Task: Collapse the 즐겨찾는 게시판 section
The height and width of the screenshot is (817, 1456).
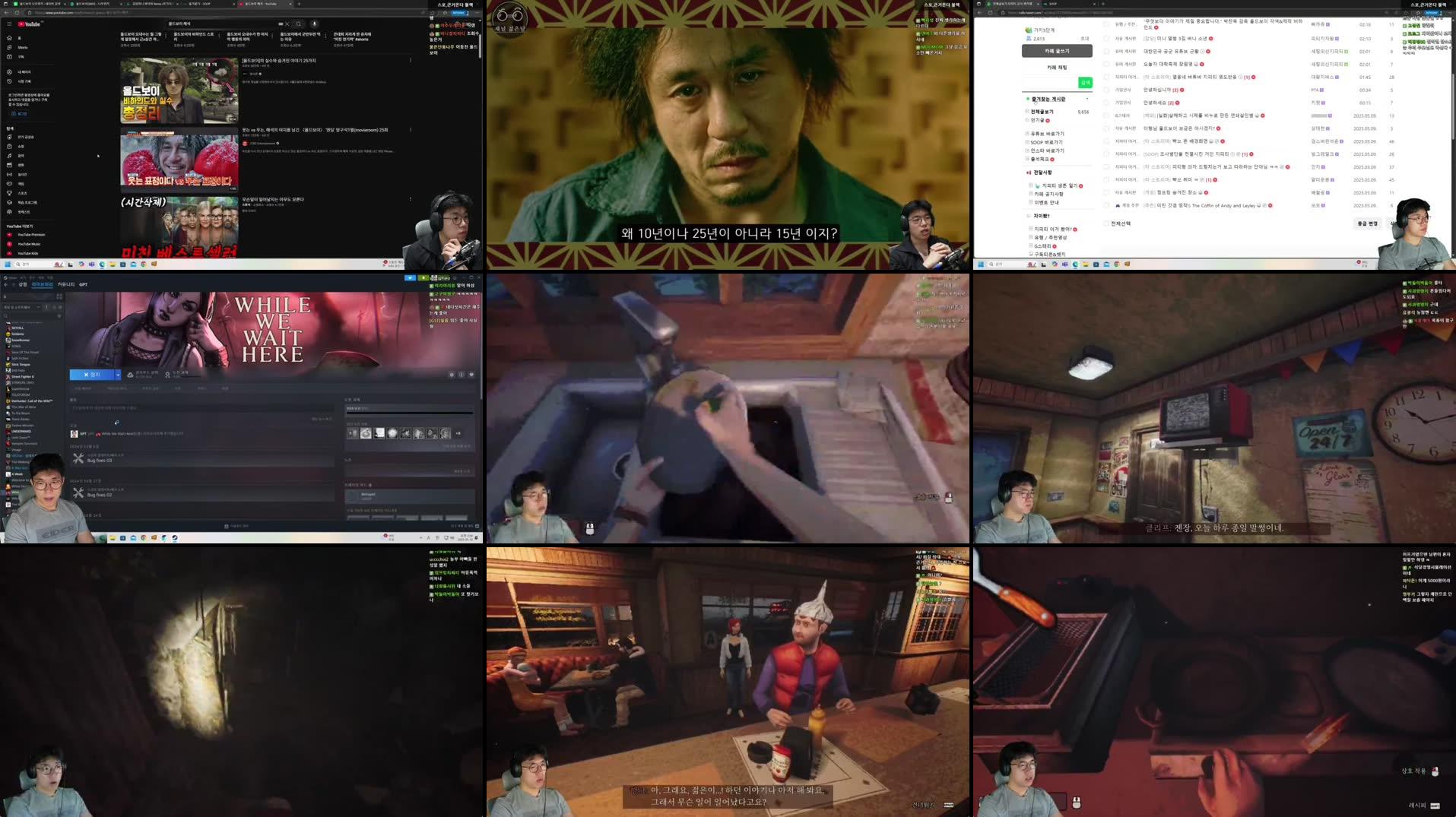Action: (1087, 99)
